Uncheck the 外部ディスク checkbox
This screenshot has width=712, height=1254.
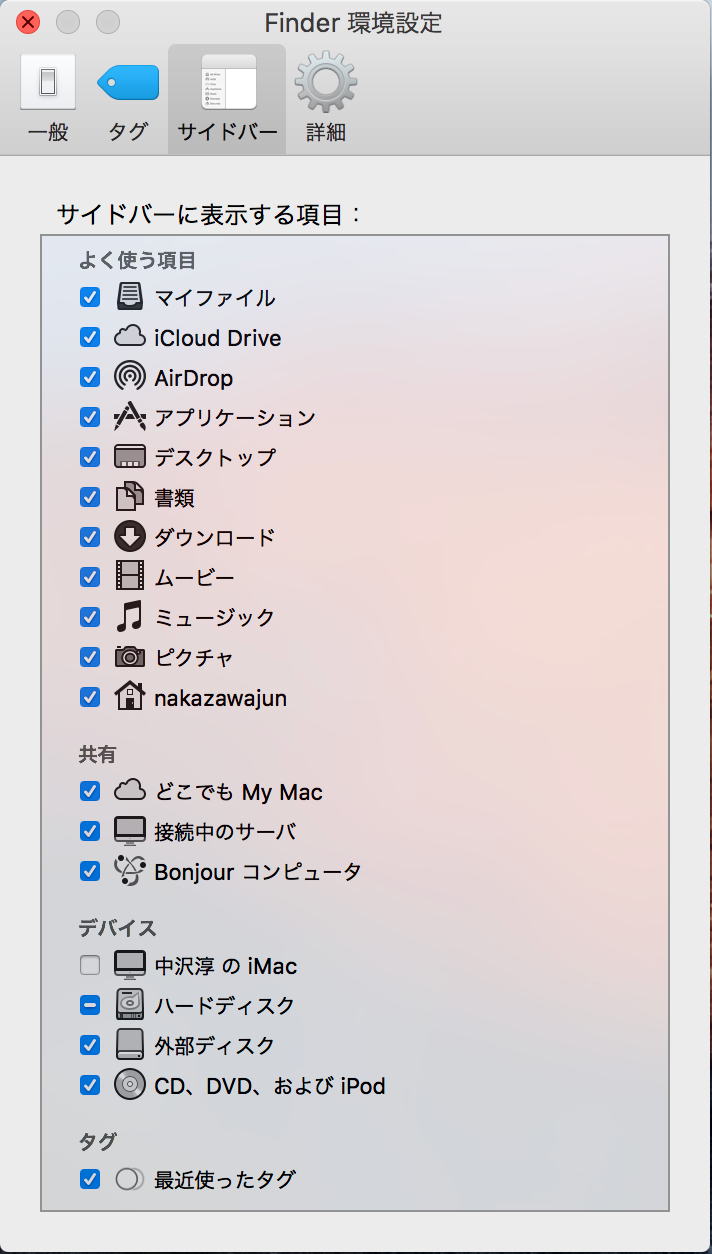coord(90,1045)
